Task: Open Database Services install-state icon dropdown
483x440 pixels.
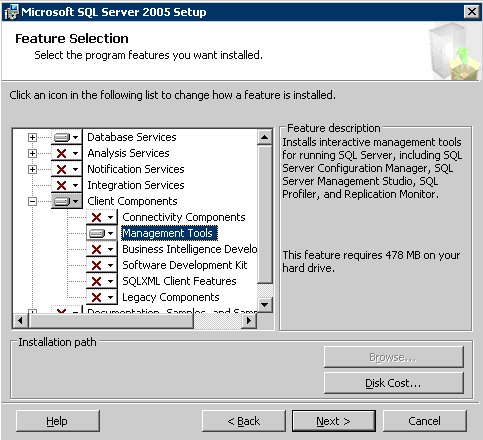Action: click(66, 137)
